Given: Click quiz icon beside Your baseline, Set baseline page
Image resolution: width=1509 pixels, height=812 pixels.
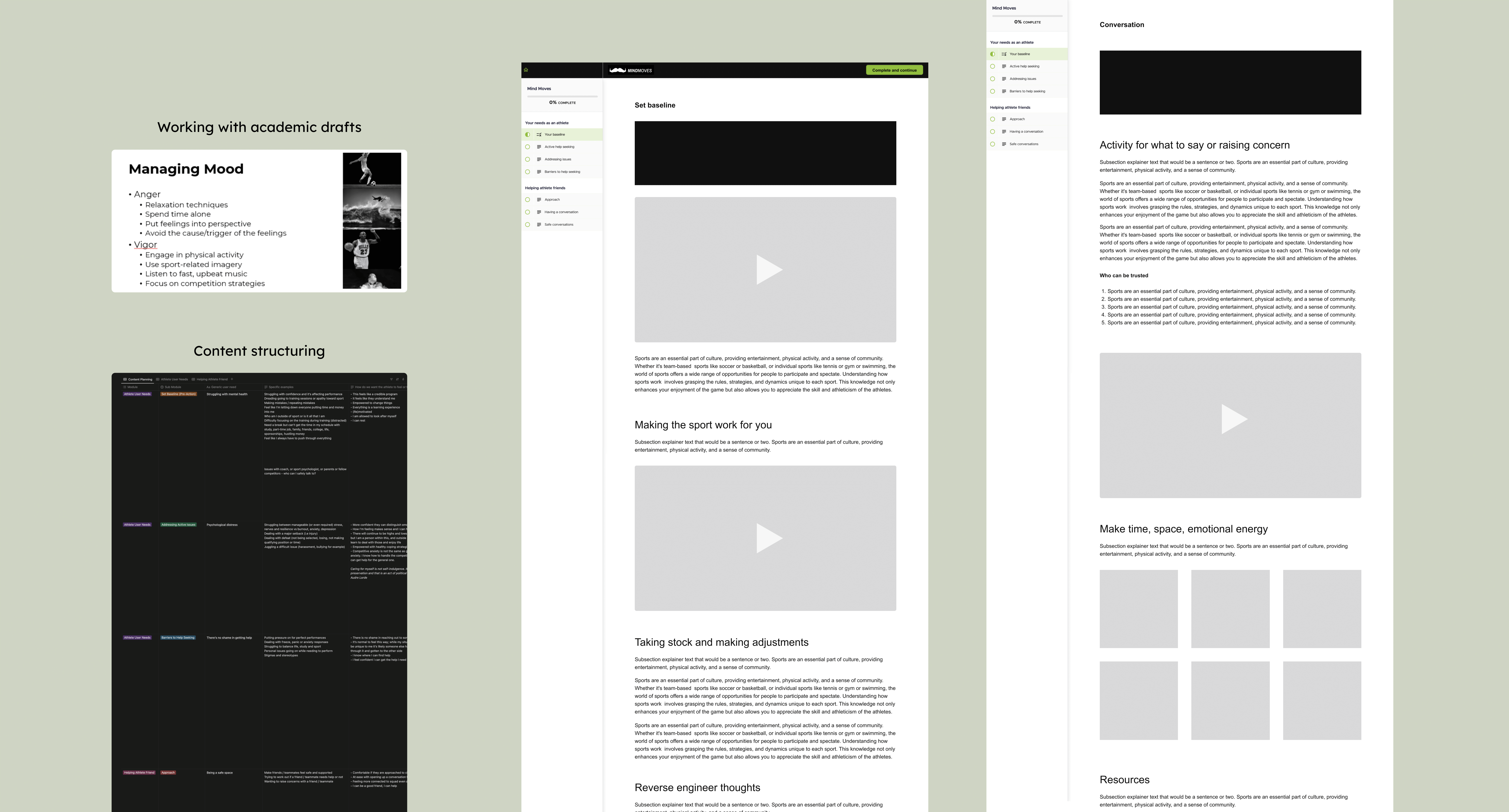Looking at the screenshot, I should pyautogui.click(x=539, y=135).
